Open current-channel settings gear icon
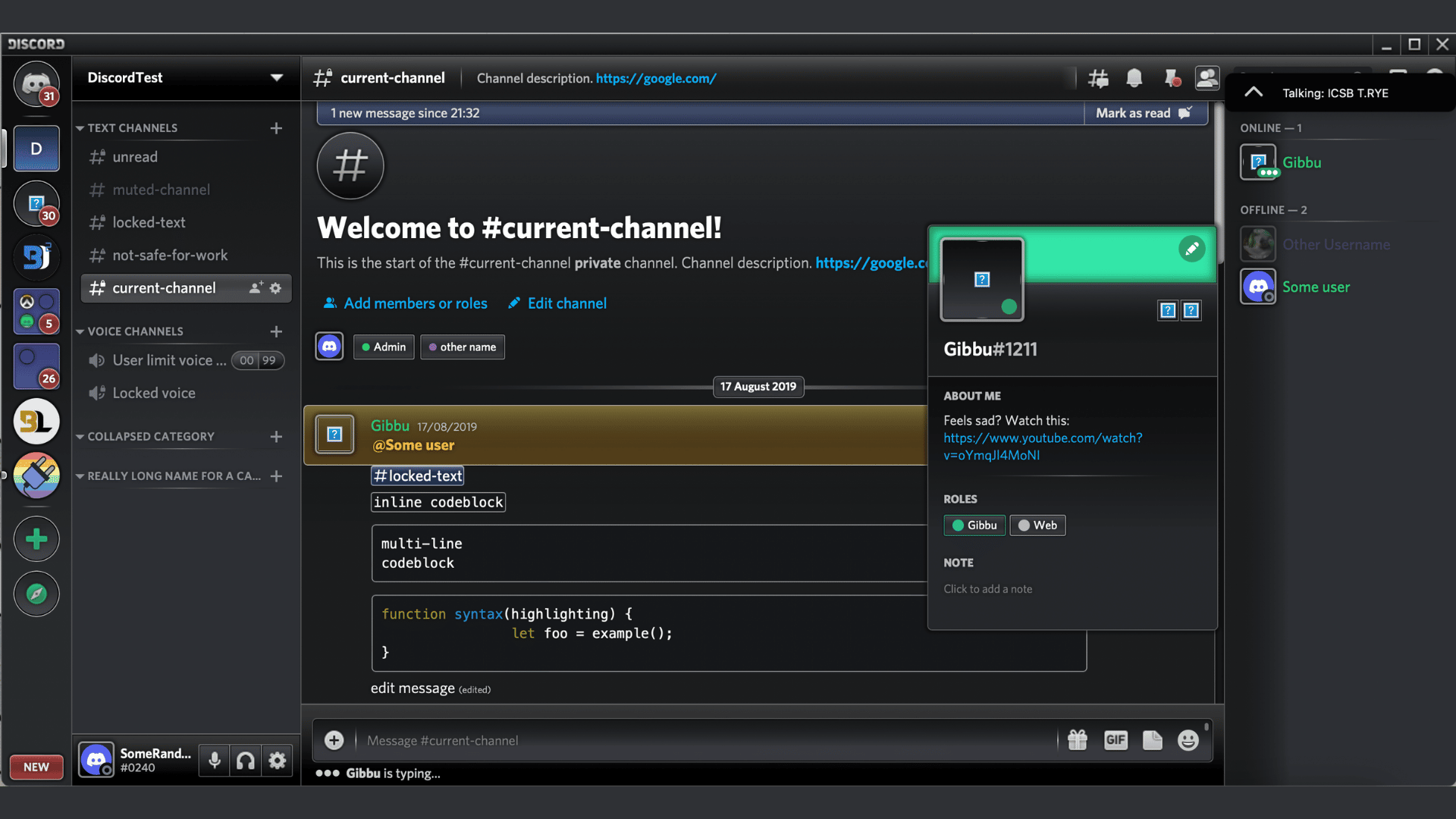The width and height of the screenshot is (1456, 819). coord(275,288)
